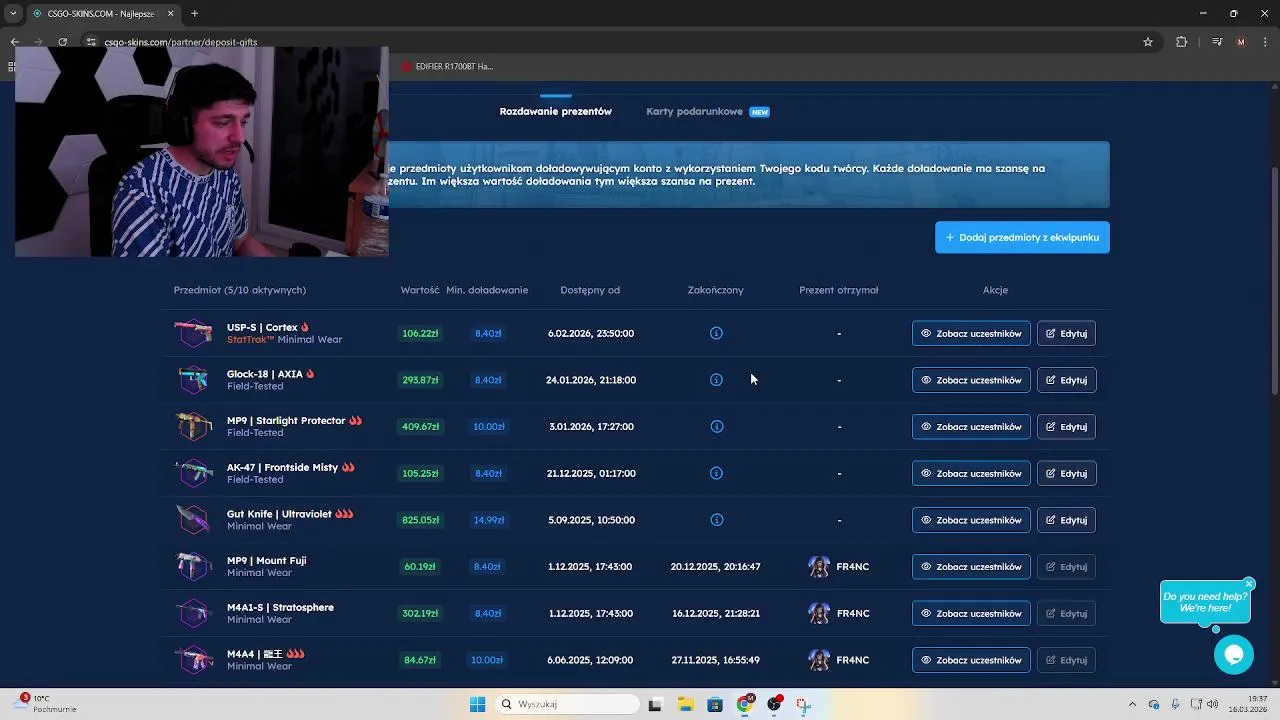Open info icon for USP-S Cortex row
Viewport: 1280px width, 720px height.
coord(716,333)
